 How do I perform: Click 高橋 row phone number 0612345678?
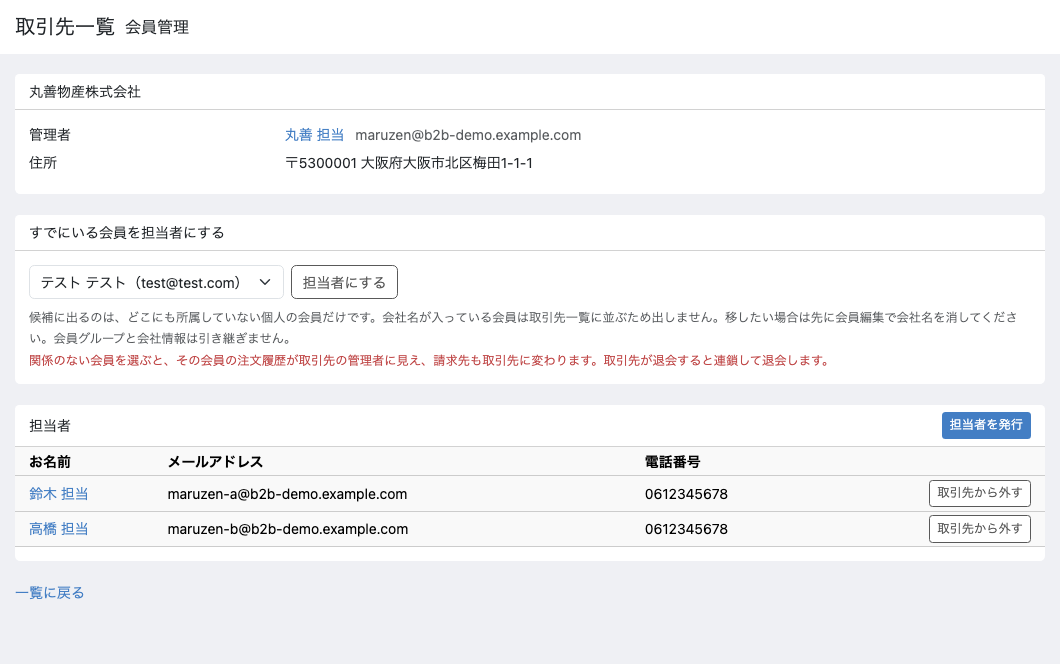(686, 529)
